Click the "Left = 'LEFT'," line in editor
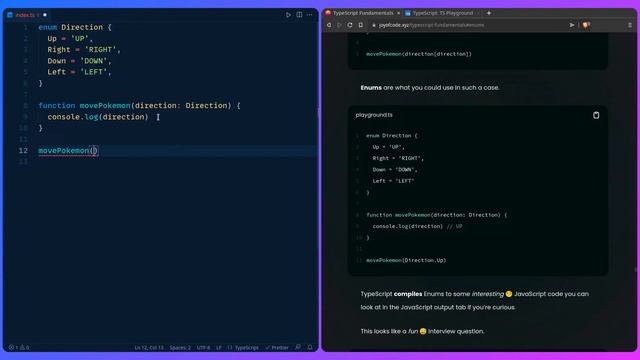Screen dimensions: 640x360 (79, 72)
